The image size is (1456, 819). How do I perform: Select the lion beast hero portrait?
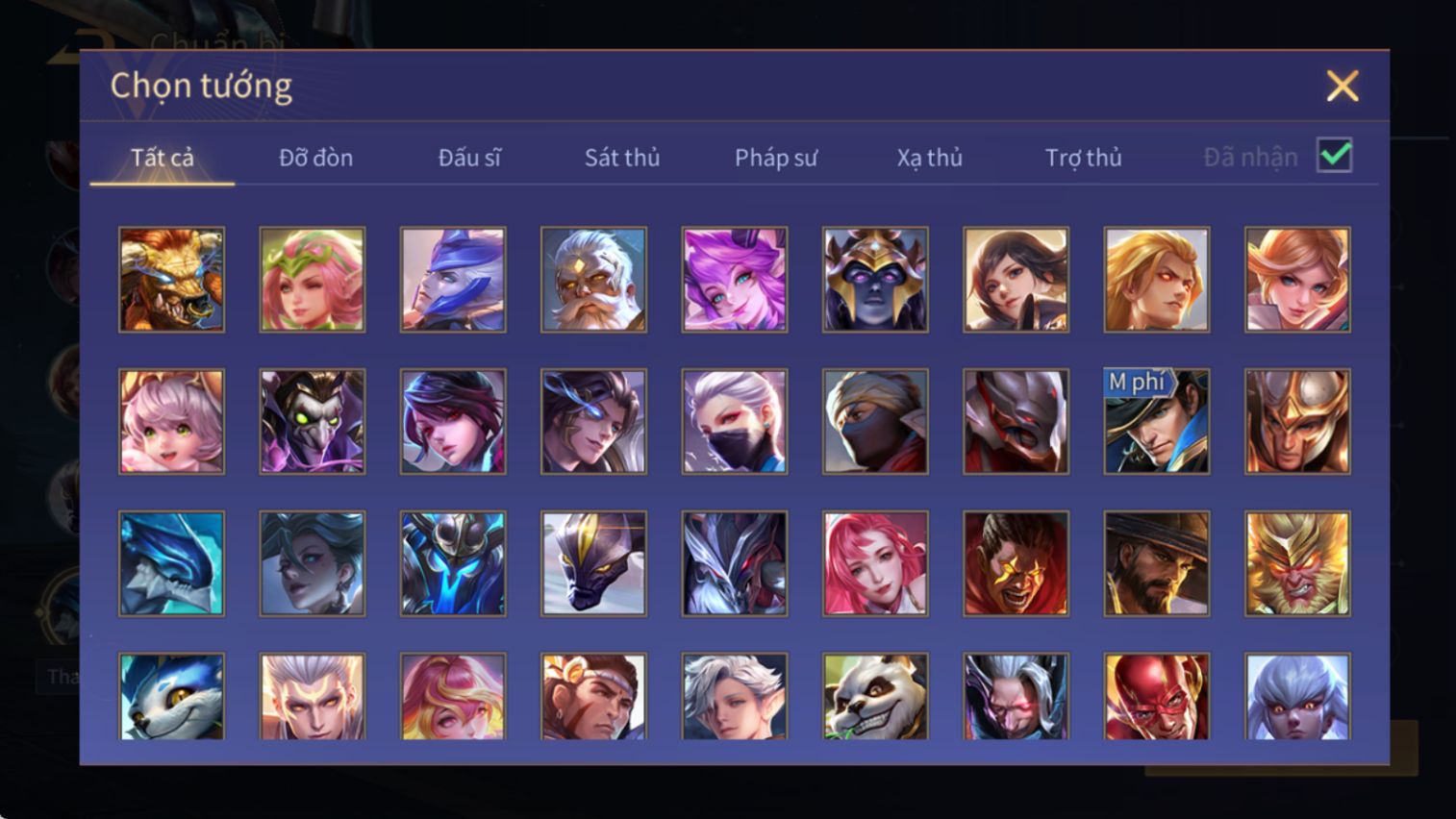pos(171,280)
